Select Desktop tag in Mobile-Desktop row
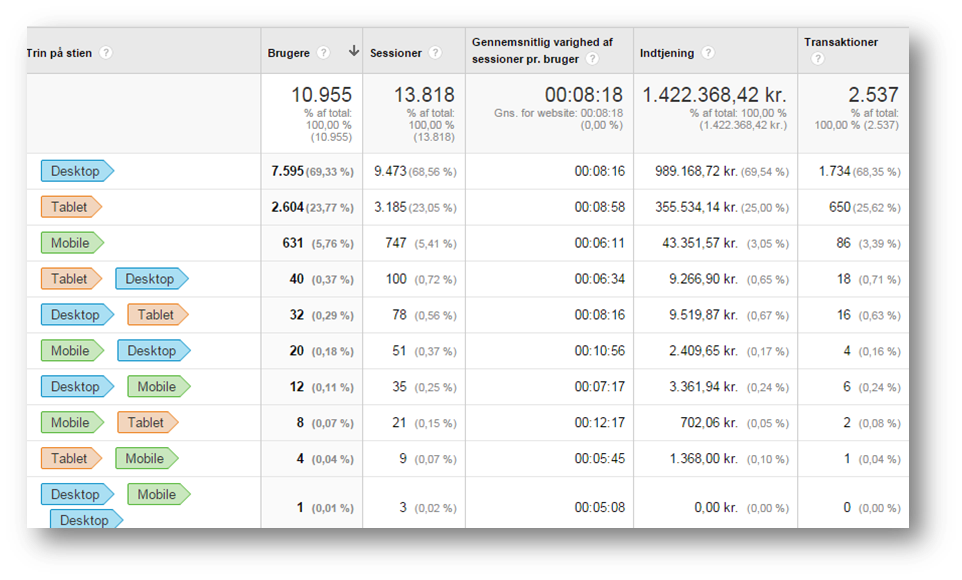The height and width of the screenshot is (580, 962). tap(154, 350)
